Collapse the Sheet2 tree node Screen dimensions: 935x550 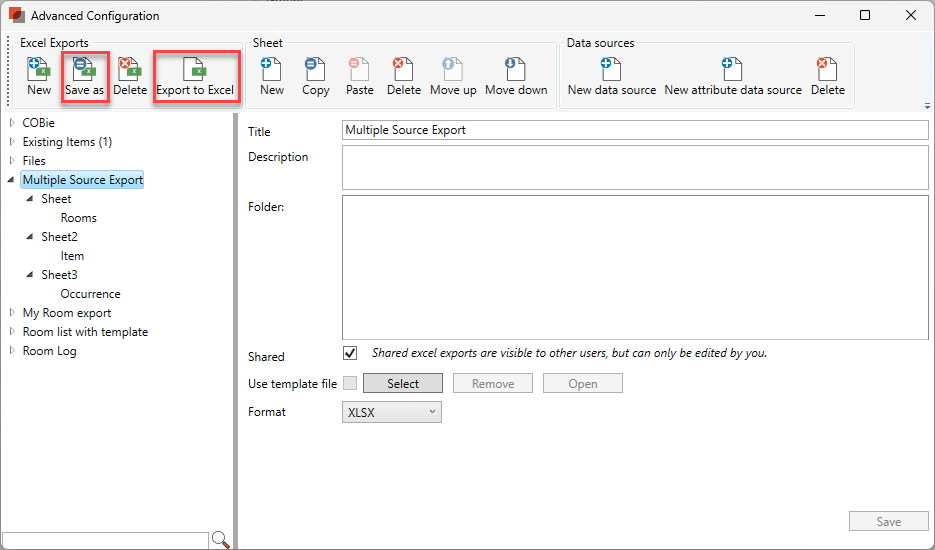tap(30, 237)
